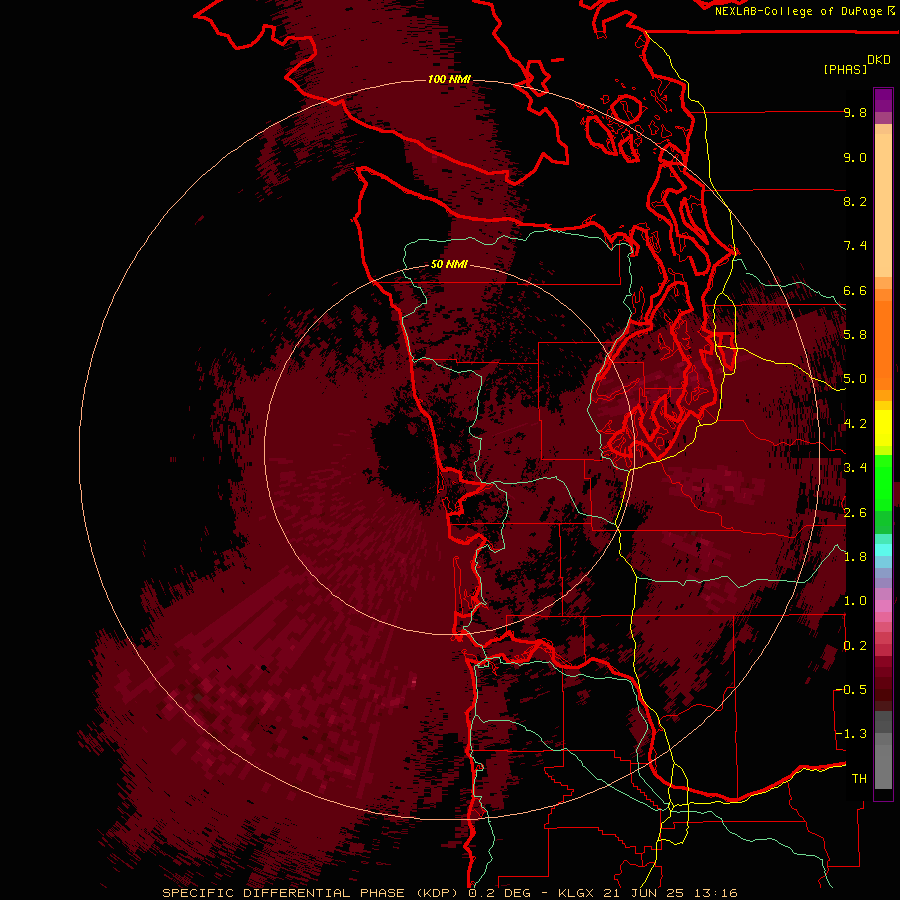Click the purple top segment of color bar
The width and height of the screenshot is (900, 900).
[883, 100]
